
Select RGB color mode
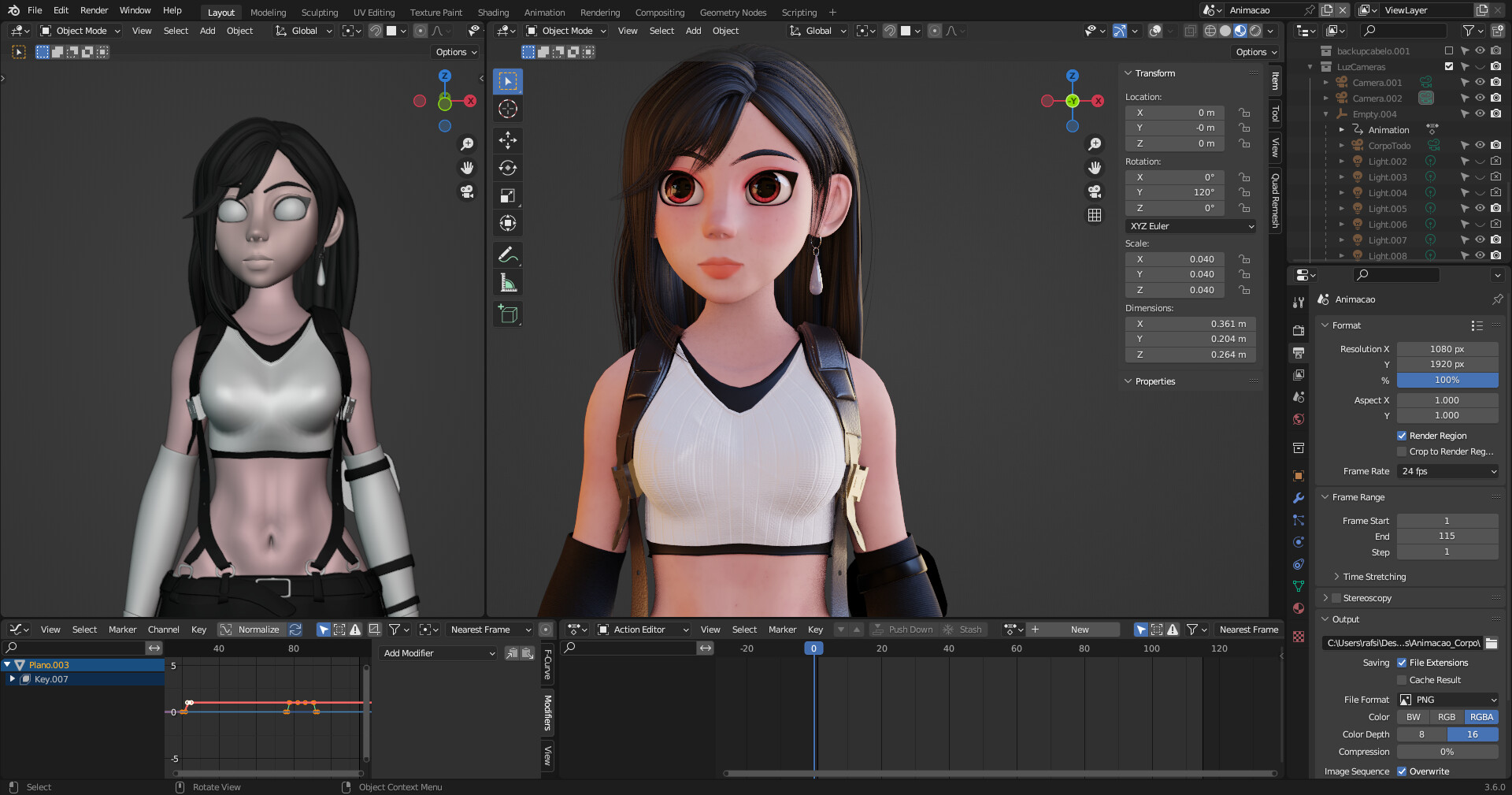(1447, 717)
